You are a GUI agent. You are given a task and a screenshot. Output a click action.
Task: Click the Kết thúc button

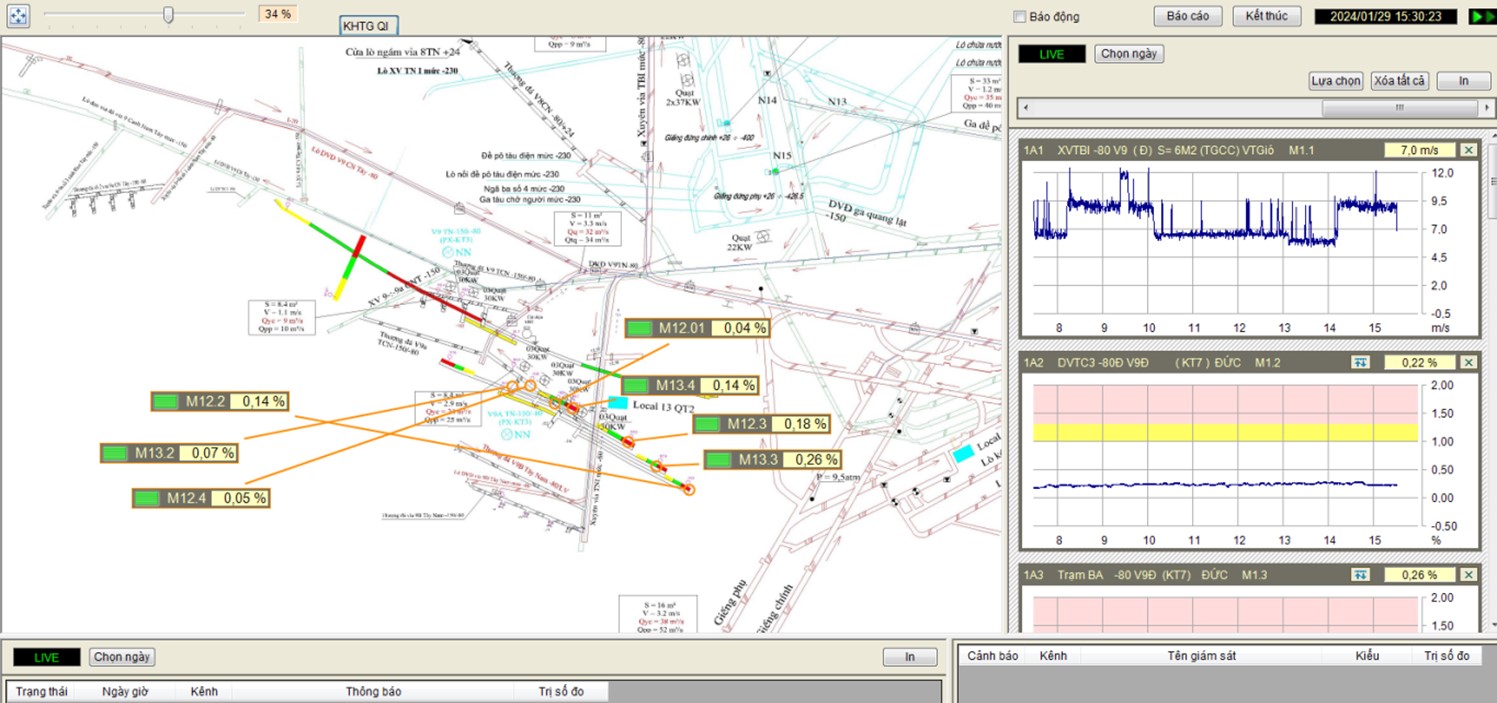point(1266,16)
